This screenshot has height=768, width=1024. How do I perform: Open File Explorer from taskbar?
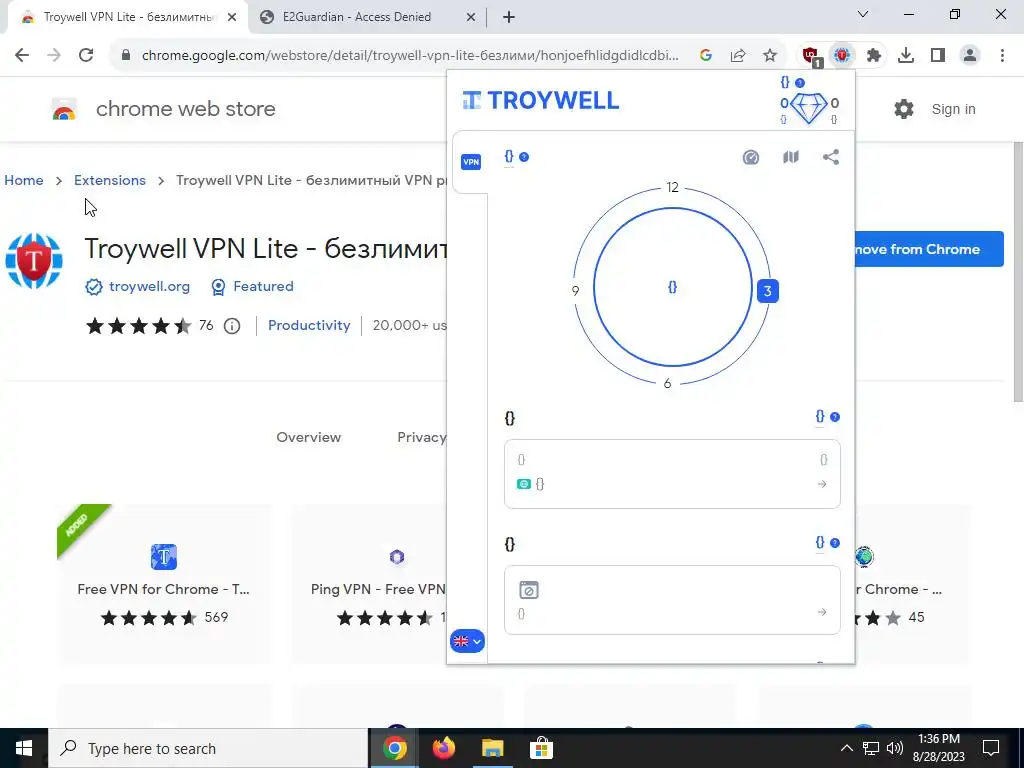493,748
